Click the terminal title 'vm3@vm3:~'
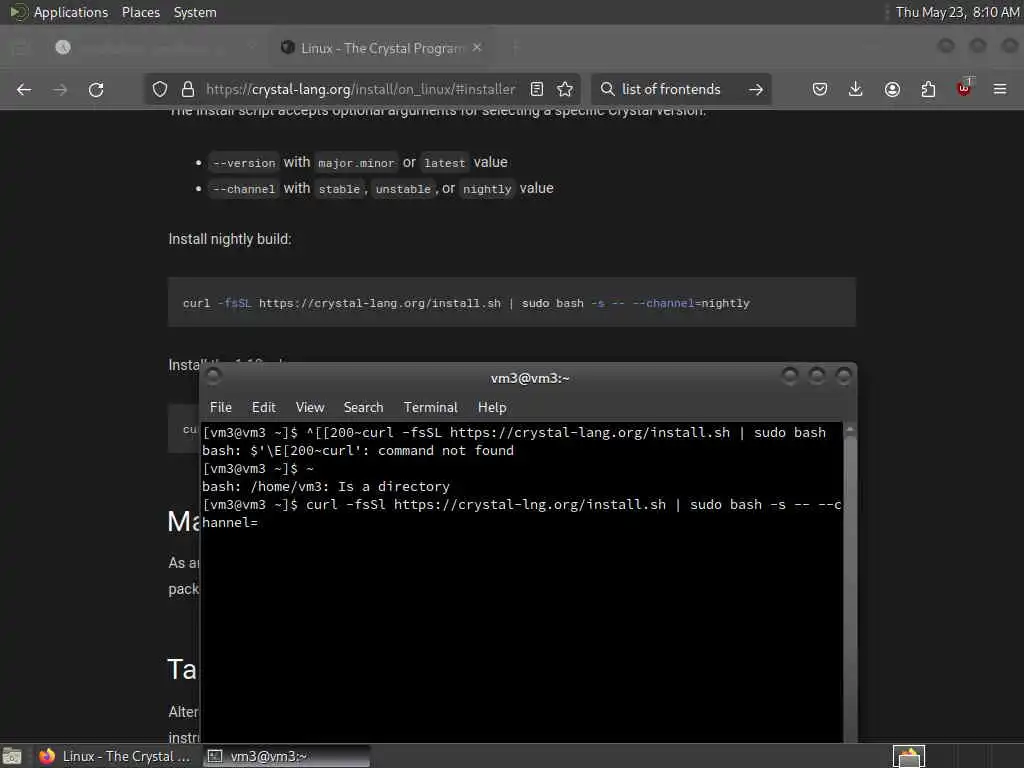 tap(530, 378)
